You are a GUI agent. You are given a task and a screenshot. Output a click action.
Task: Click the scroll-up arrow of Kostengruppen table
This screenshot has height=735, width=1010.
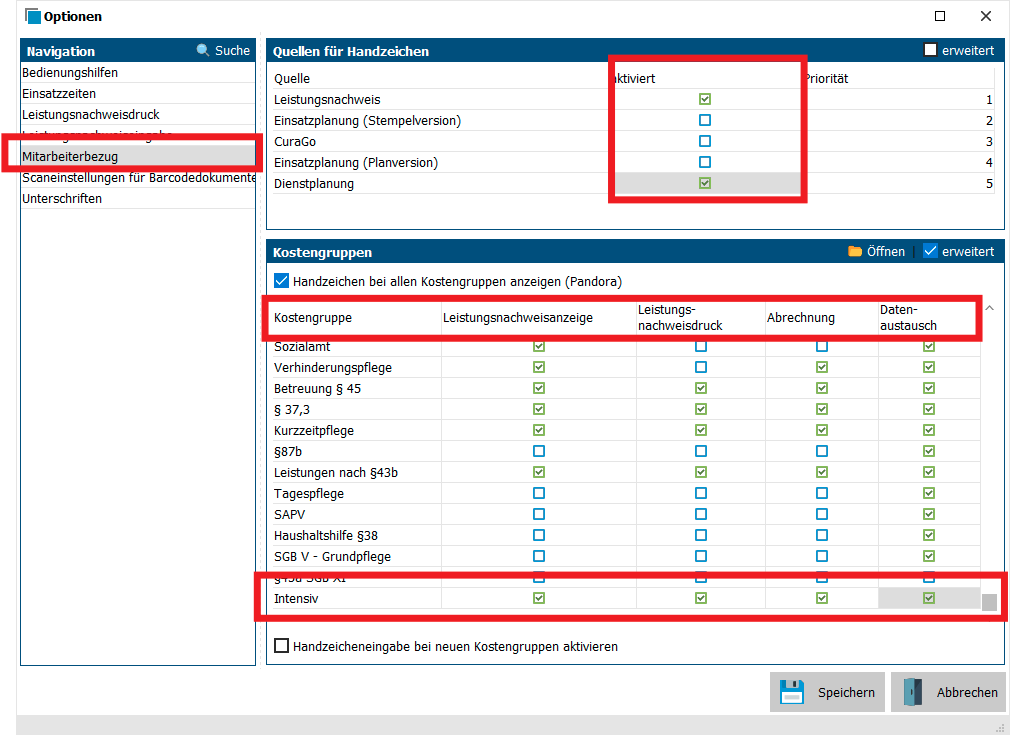click(x=989, y=308)
